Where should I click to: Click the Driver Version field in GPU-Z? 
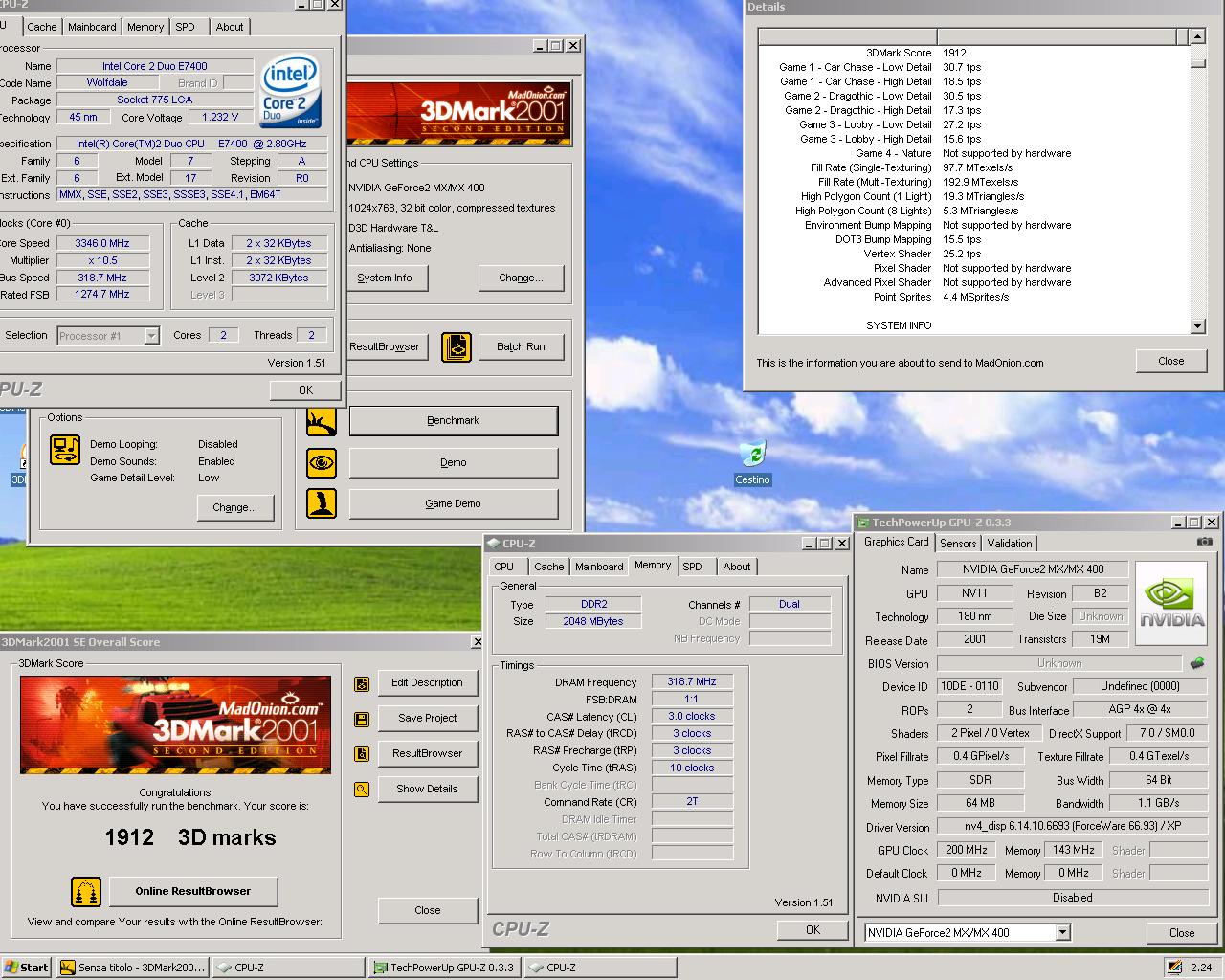point(1072,827)
